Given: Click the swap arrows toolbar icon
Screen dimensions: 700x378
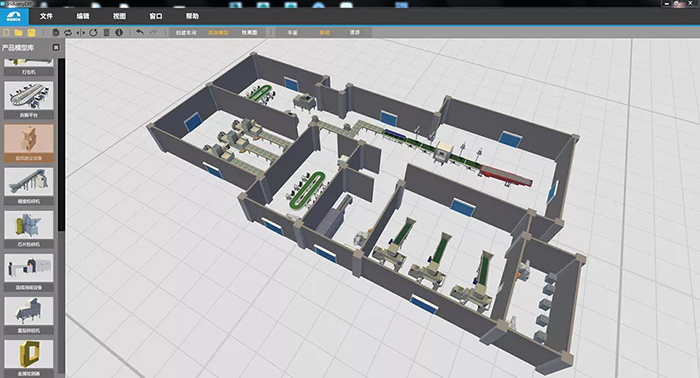Looking at the screenshot, I should click(x=68, y=33).
